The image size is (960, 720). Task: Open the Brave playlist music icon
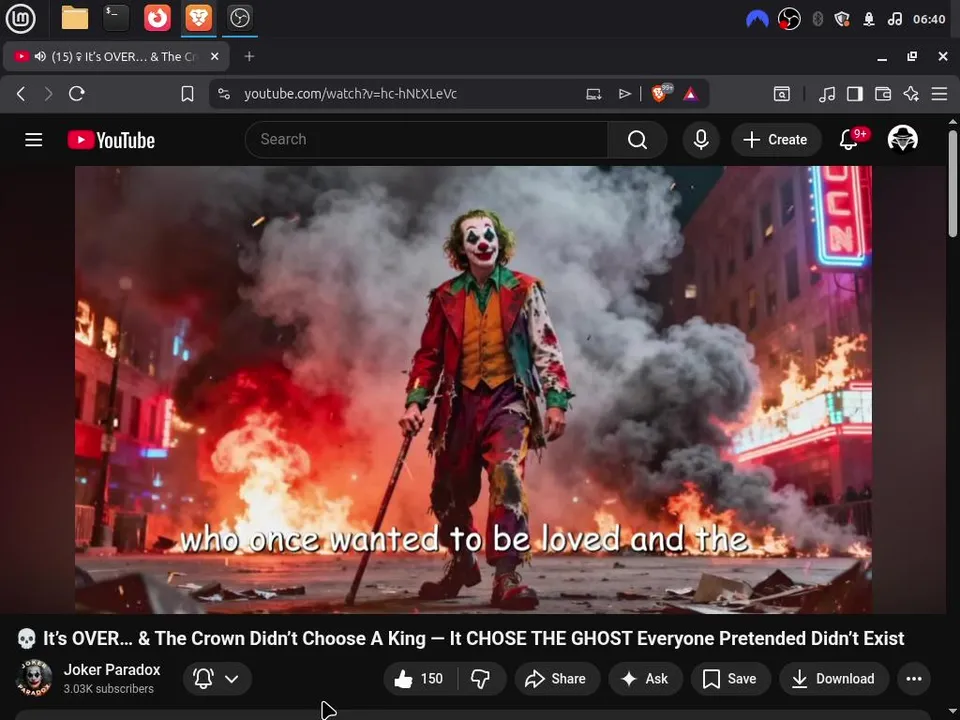(x=827, y=94)
